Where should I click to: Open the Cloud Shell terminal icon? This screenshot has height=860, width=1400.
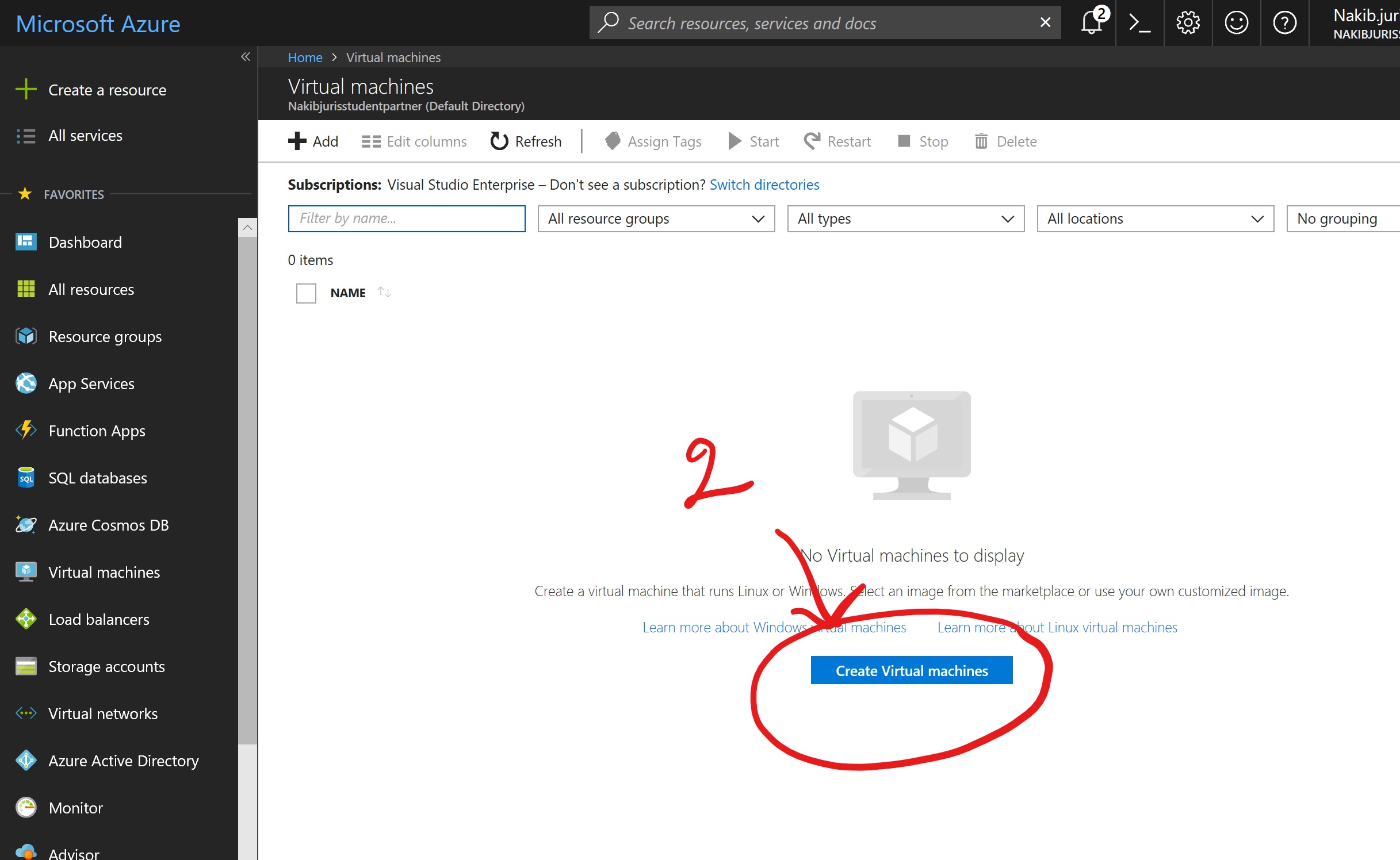(1139, 23)
